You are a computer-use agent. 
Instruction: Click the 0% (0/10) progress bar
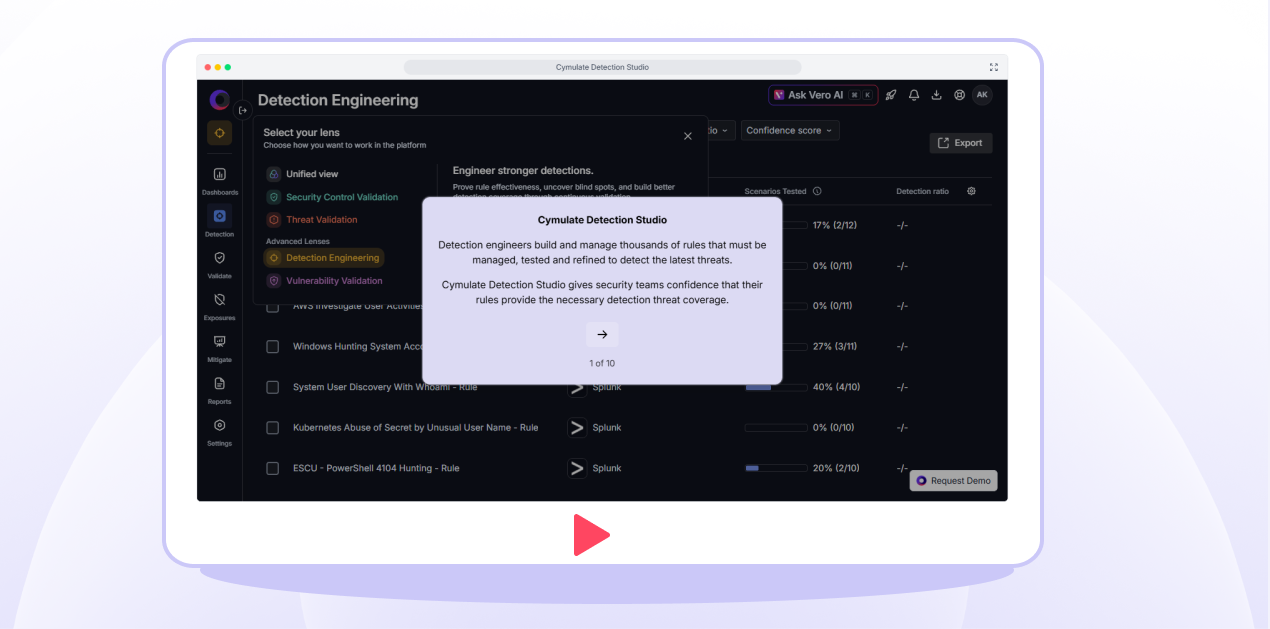[x=776, y=428]
